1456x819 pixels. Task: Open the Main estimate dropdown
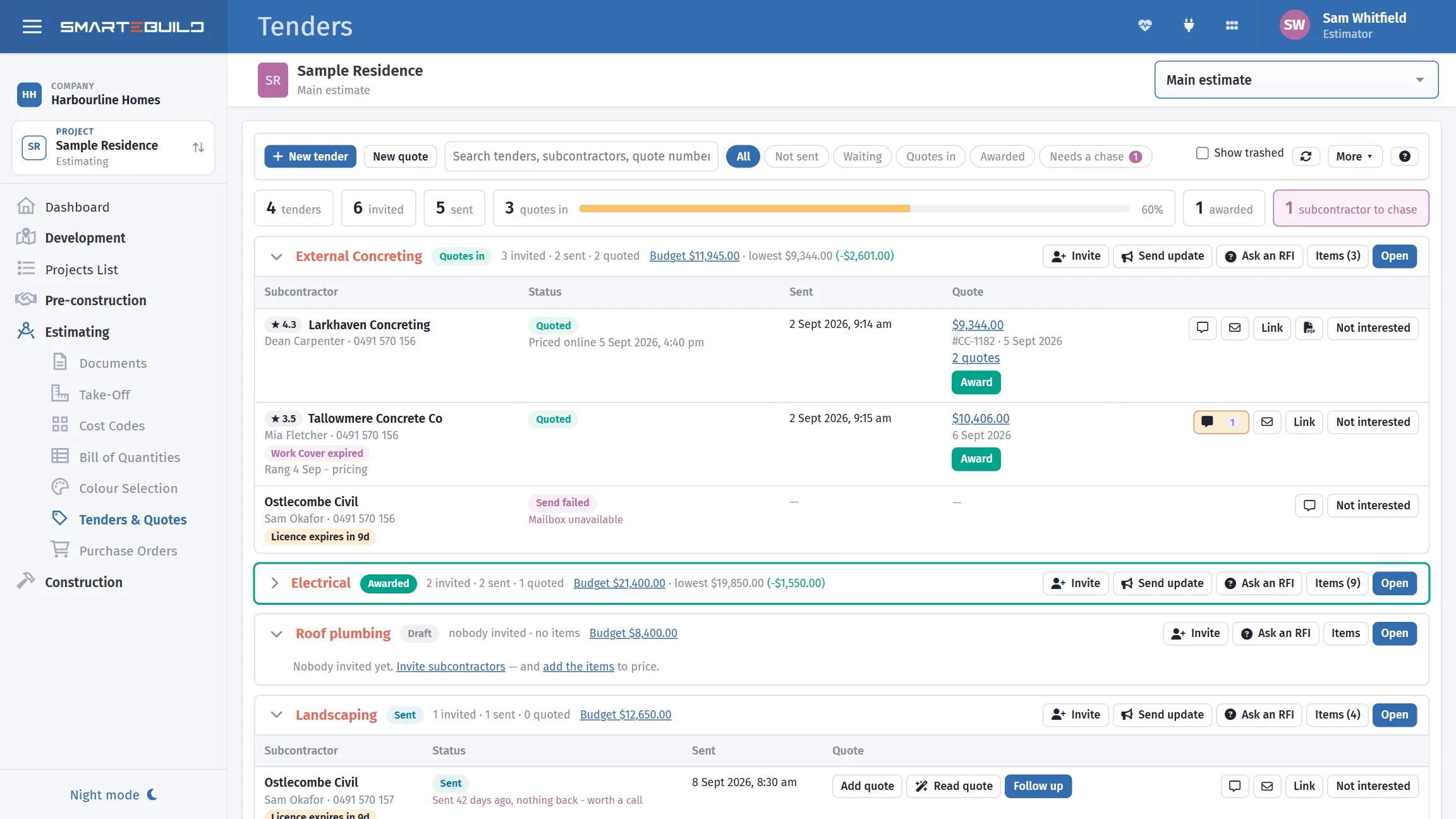click(x=1296, y=80)
